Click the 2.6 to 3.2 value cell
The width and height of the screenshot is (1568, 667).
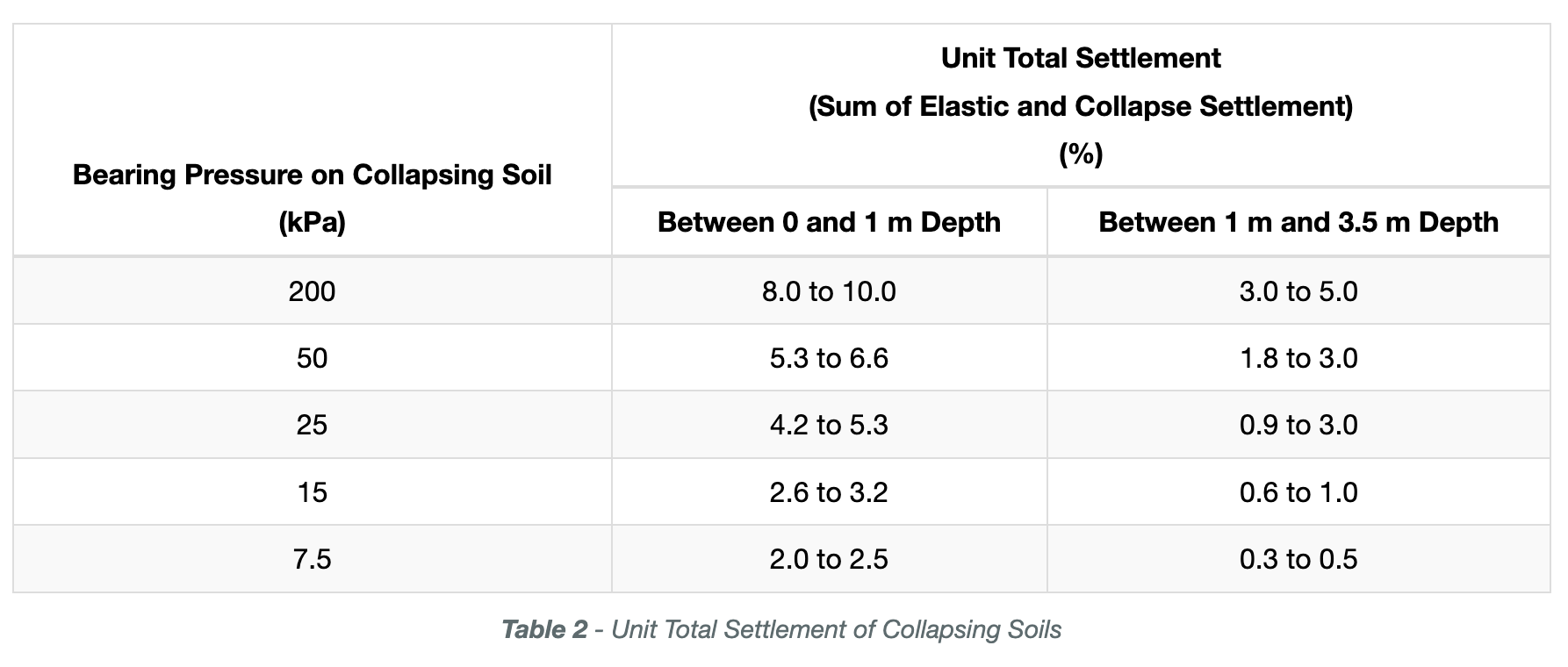point(829,491)
